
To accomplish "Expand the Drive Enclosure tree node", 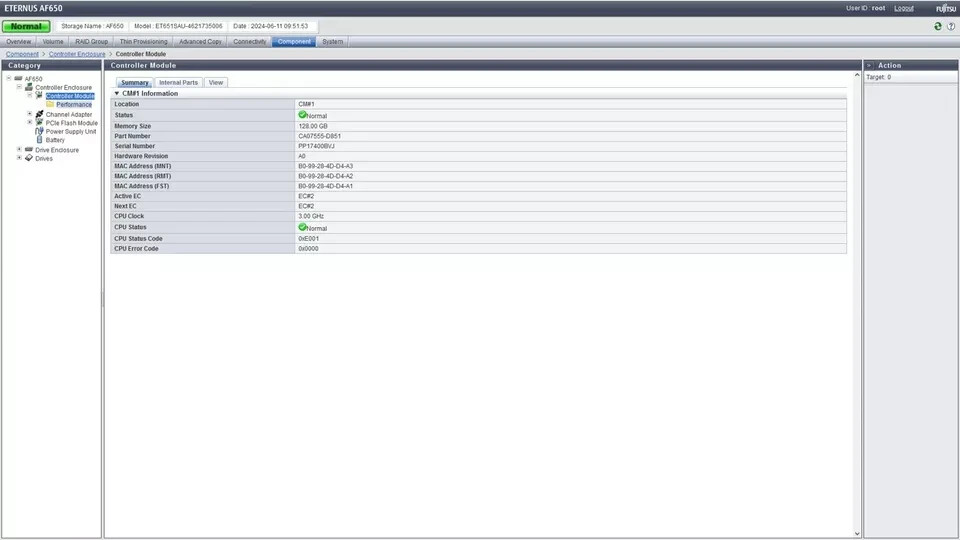I will pyautogui.click(x=19, y=149).
